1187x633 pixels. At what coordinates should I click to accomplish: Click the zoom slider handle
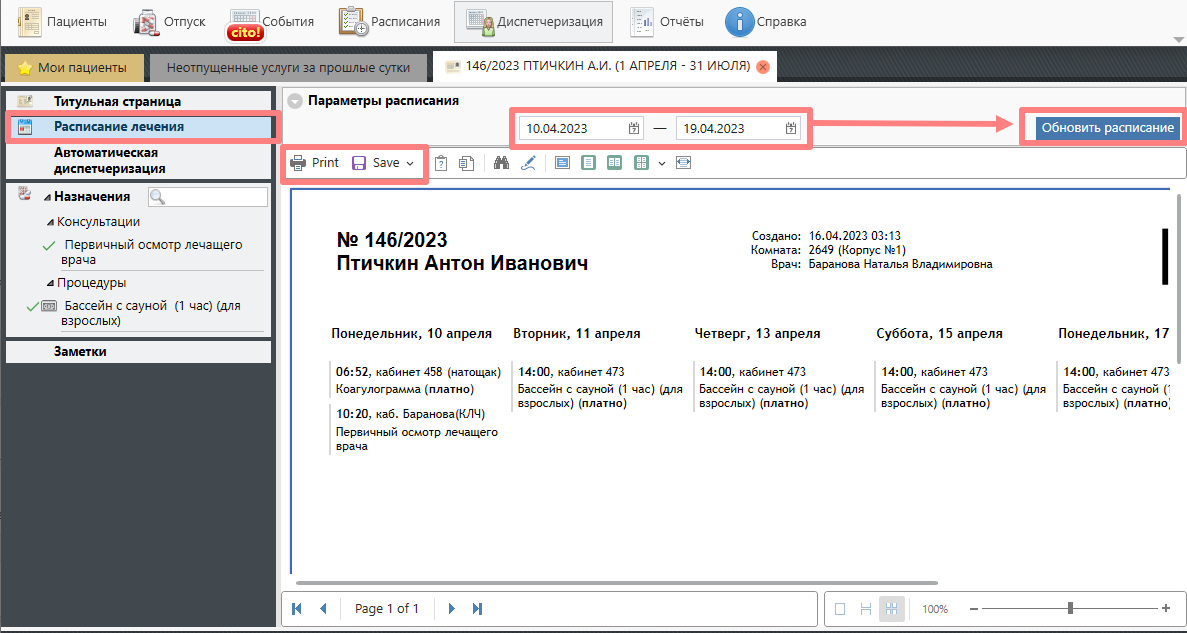coord(1071,608)
